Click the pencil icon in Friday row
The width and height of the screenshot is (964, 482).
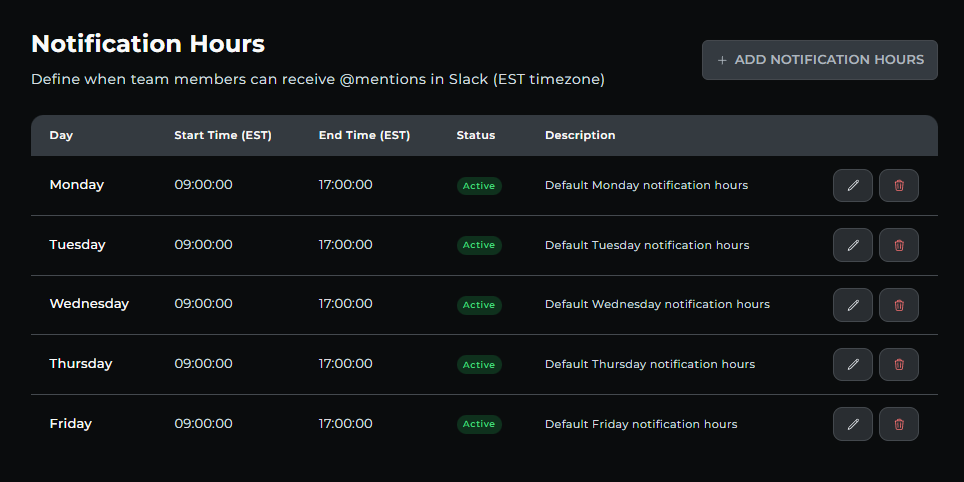[x=852, y=424]
